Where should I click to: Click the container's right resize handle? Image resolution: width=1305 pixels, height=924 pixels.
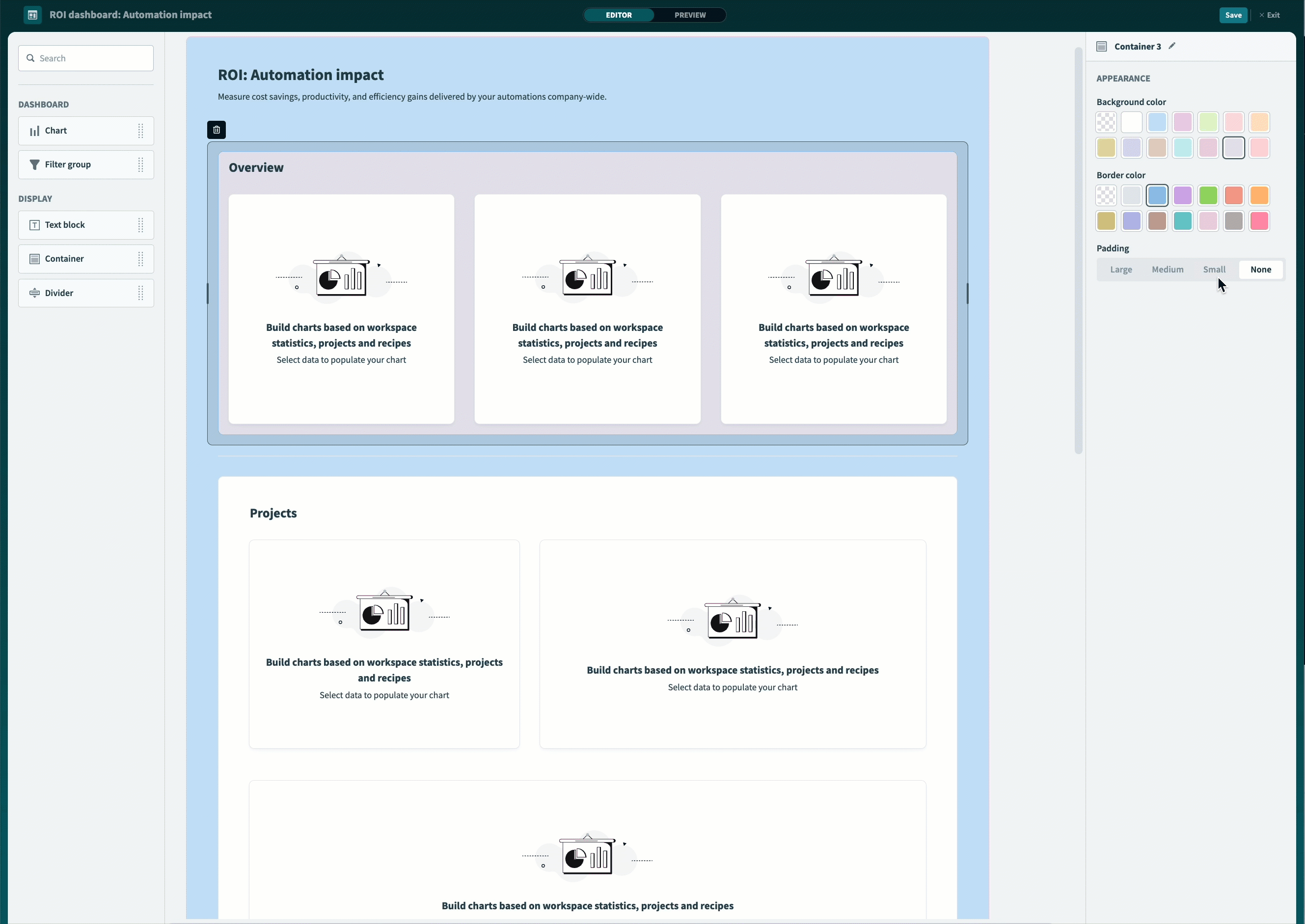pos(967,293)
